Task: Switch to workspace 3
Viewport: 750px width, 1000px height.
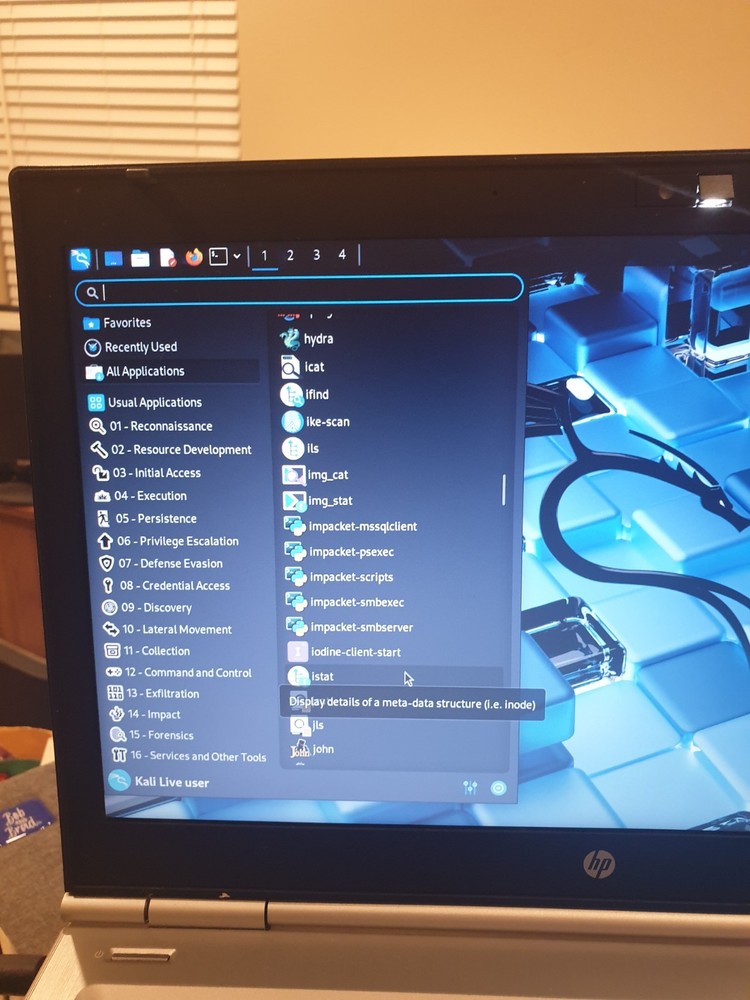Action: click(x=316, y=254)
